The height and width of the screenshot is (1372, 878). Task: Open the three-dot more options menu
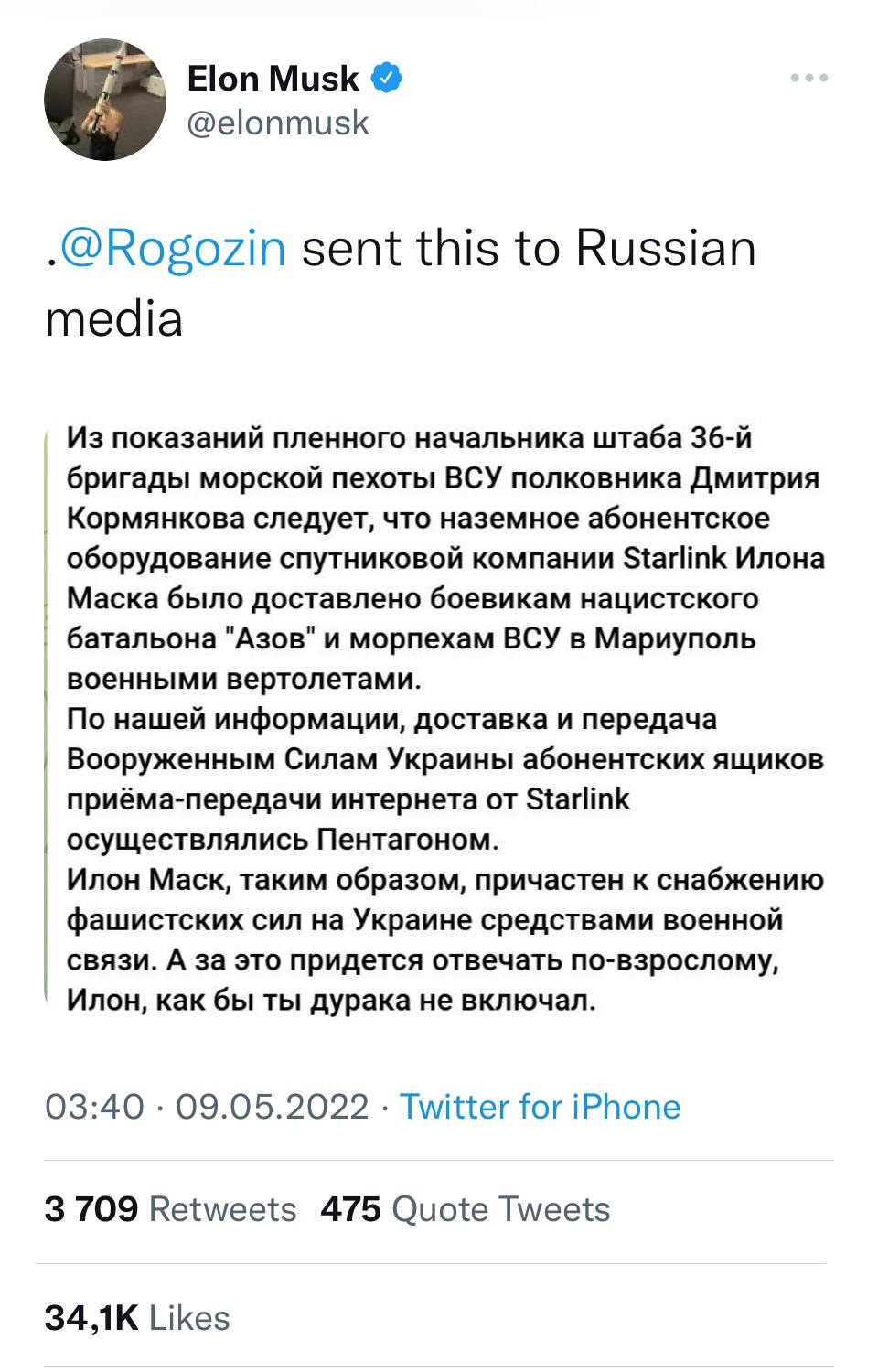[x=809, y=80]
